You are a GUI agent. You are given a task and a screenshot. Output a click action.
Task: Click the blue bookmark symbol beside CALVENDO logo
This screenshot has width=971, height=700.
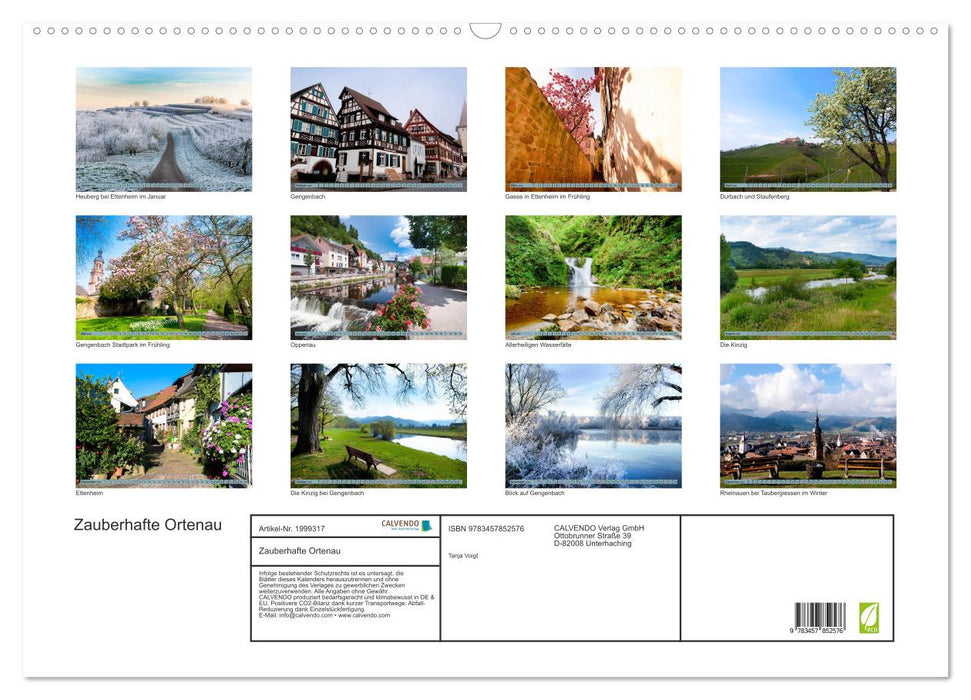pos(427,523)
